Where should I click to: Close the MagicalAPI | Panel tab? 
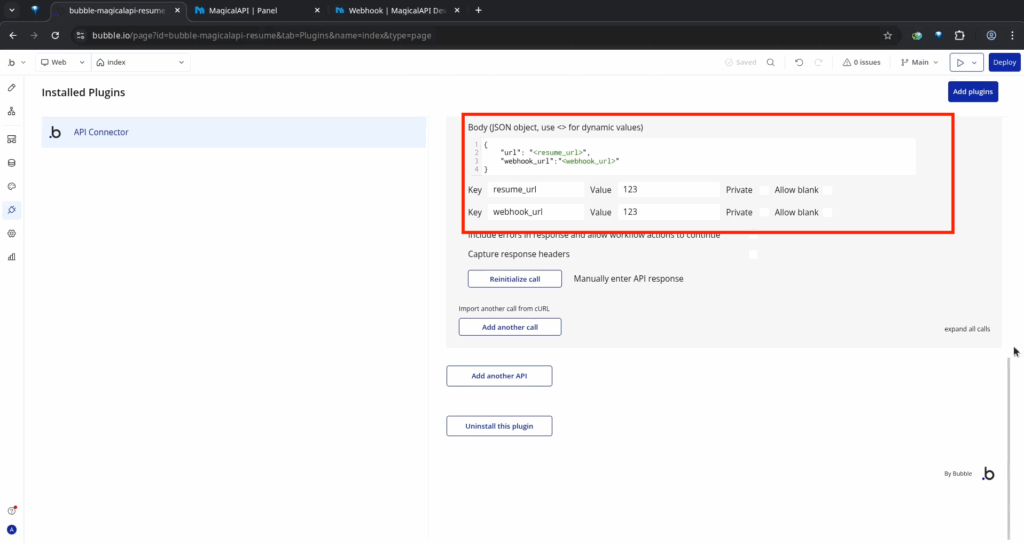(317, 10)
